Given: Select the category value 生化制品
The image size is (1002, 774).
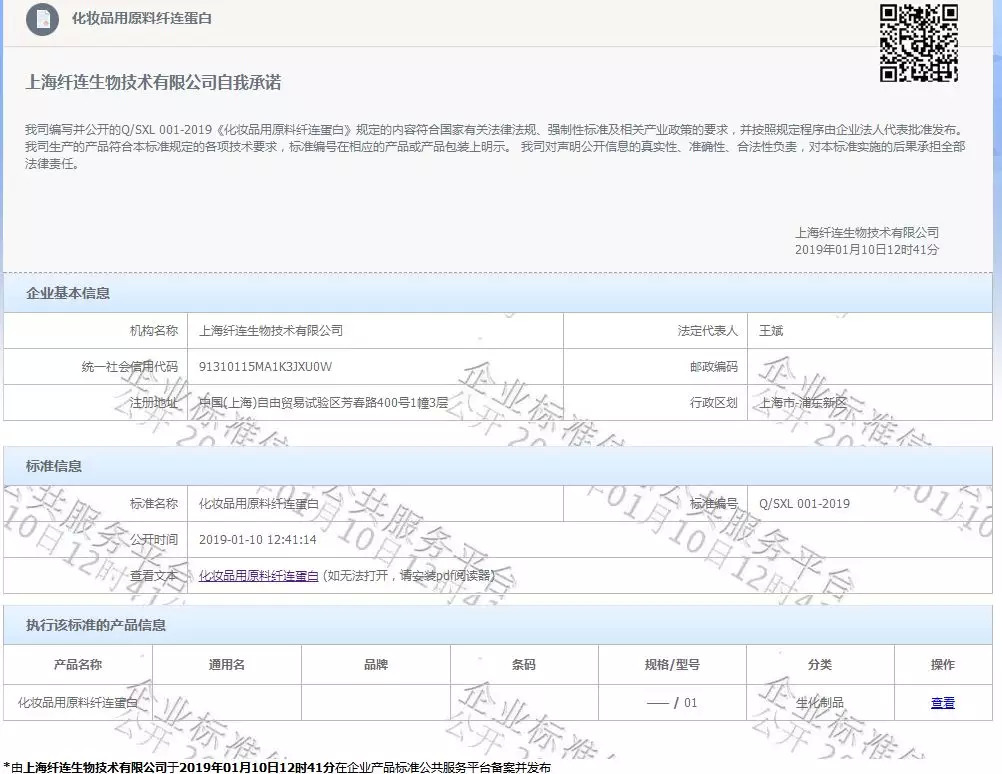Looking at the screenshot, I should (x=820, y=702).
